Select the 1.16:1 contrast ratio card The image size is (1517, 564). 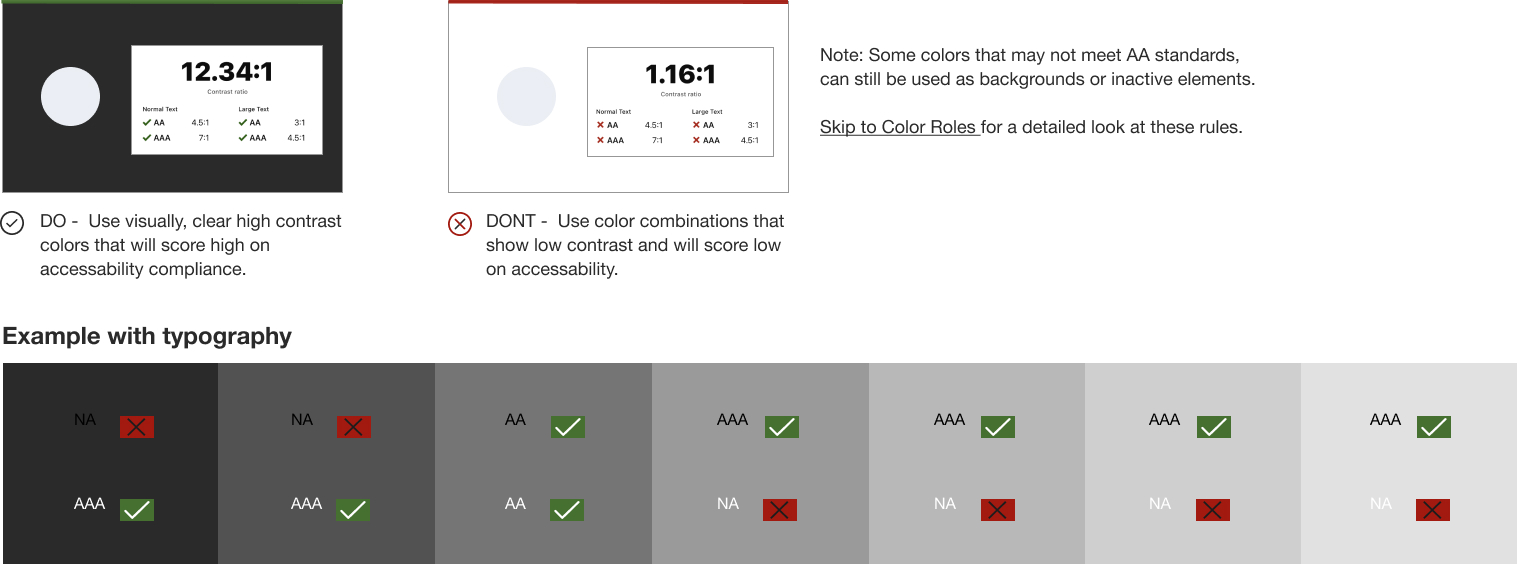681,102
